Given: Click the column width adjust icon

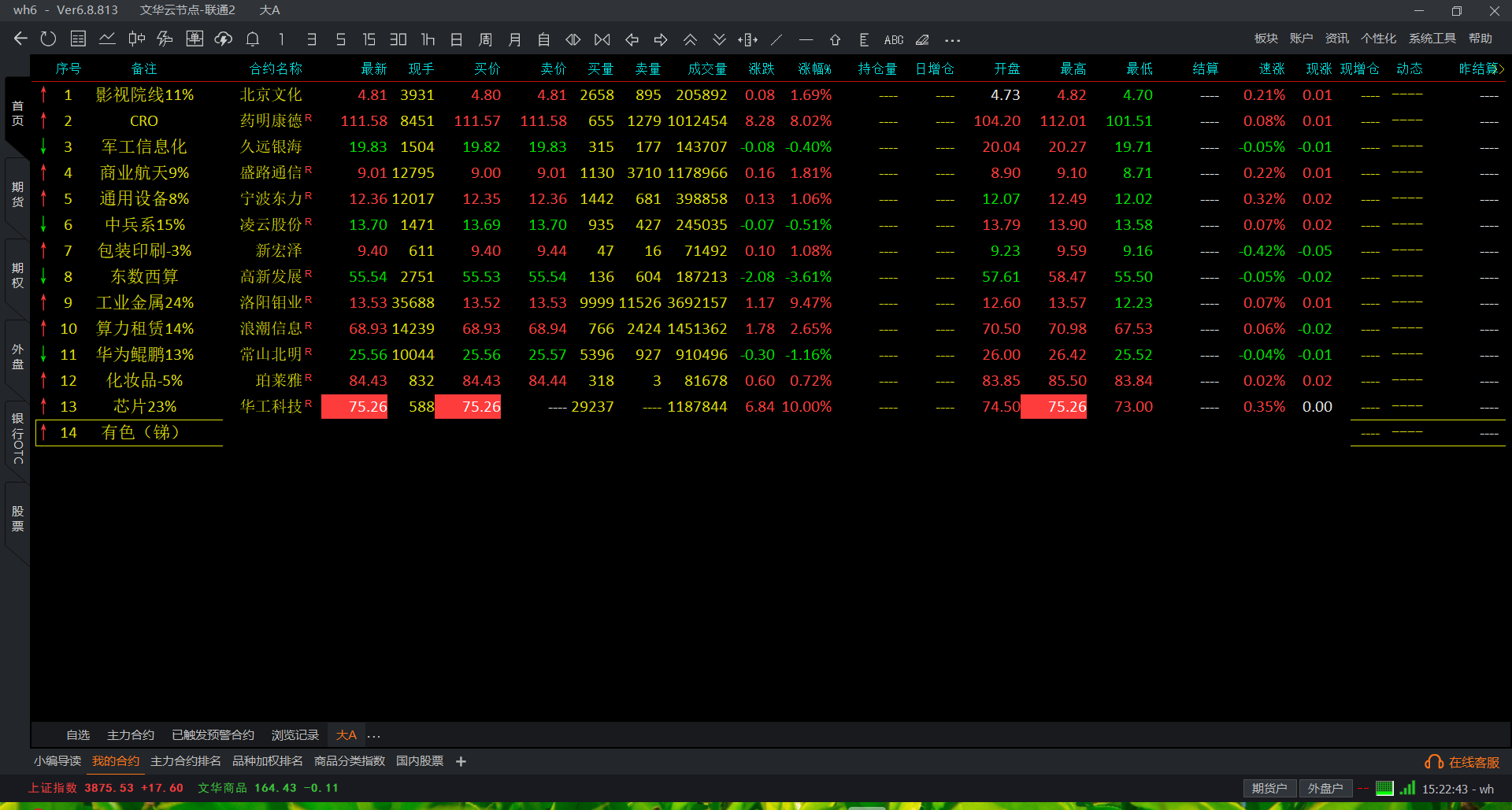Looking at the screenshot, I should [748, 39].
